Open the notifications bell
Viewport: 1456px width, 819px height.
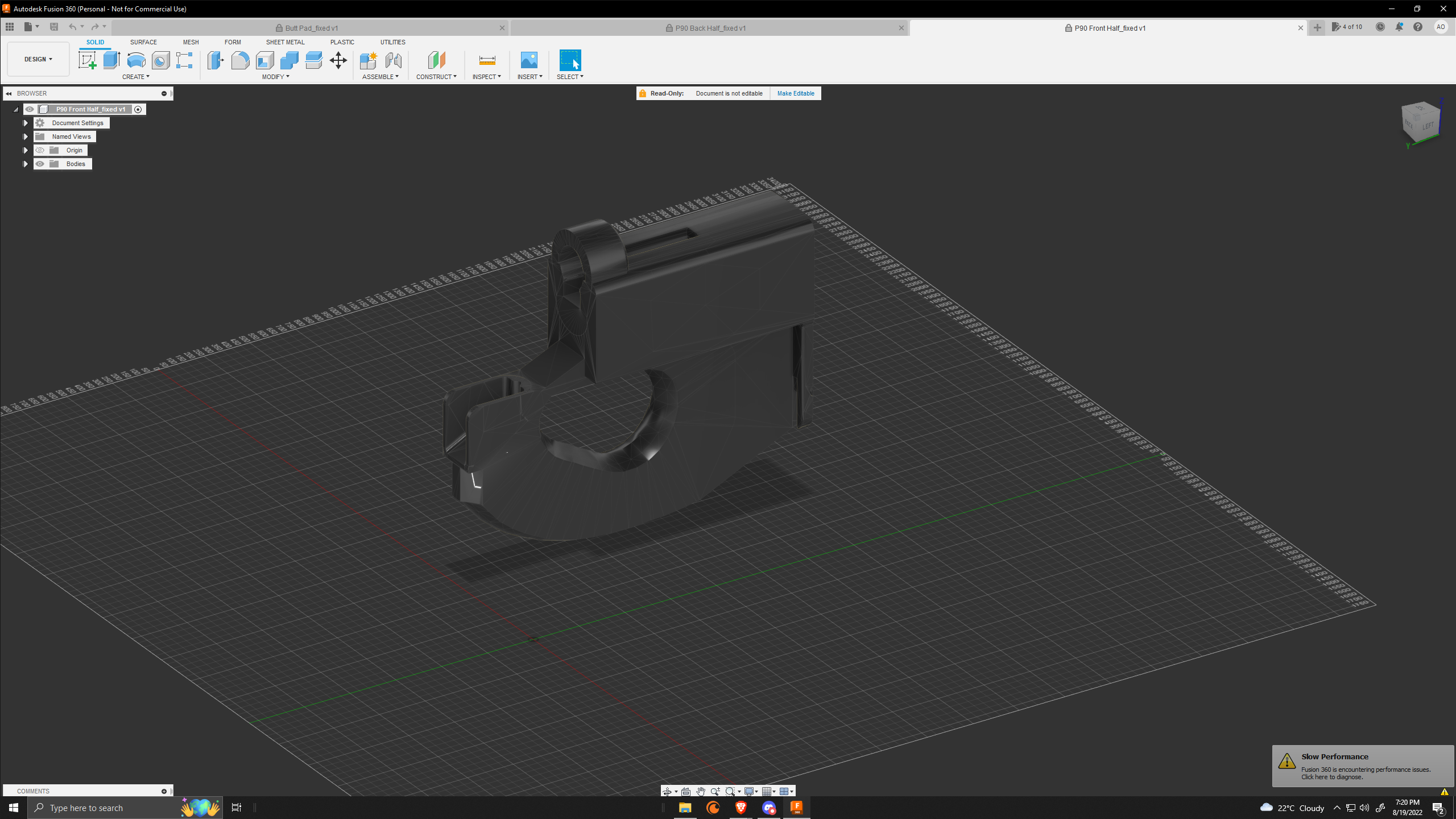click(x=1399, y=27)
